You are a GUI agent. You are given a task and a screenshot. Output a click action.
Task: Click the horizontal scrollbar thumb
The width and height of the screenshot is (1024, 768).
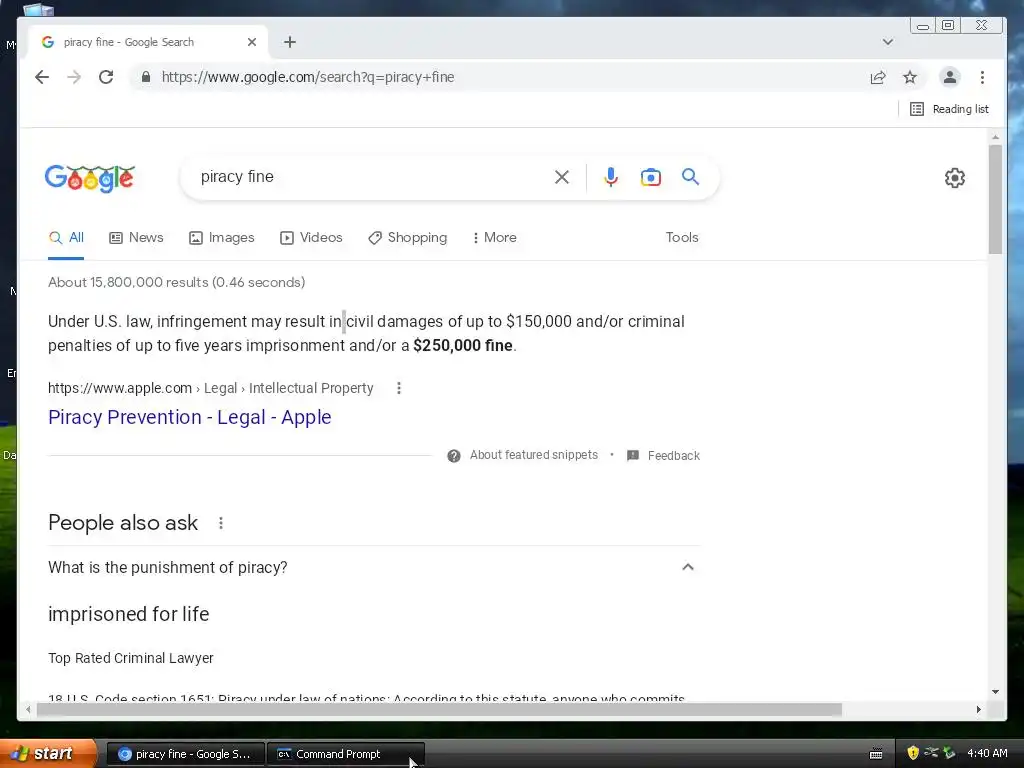(439, 709)
